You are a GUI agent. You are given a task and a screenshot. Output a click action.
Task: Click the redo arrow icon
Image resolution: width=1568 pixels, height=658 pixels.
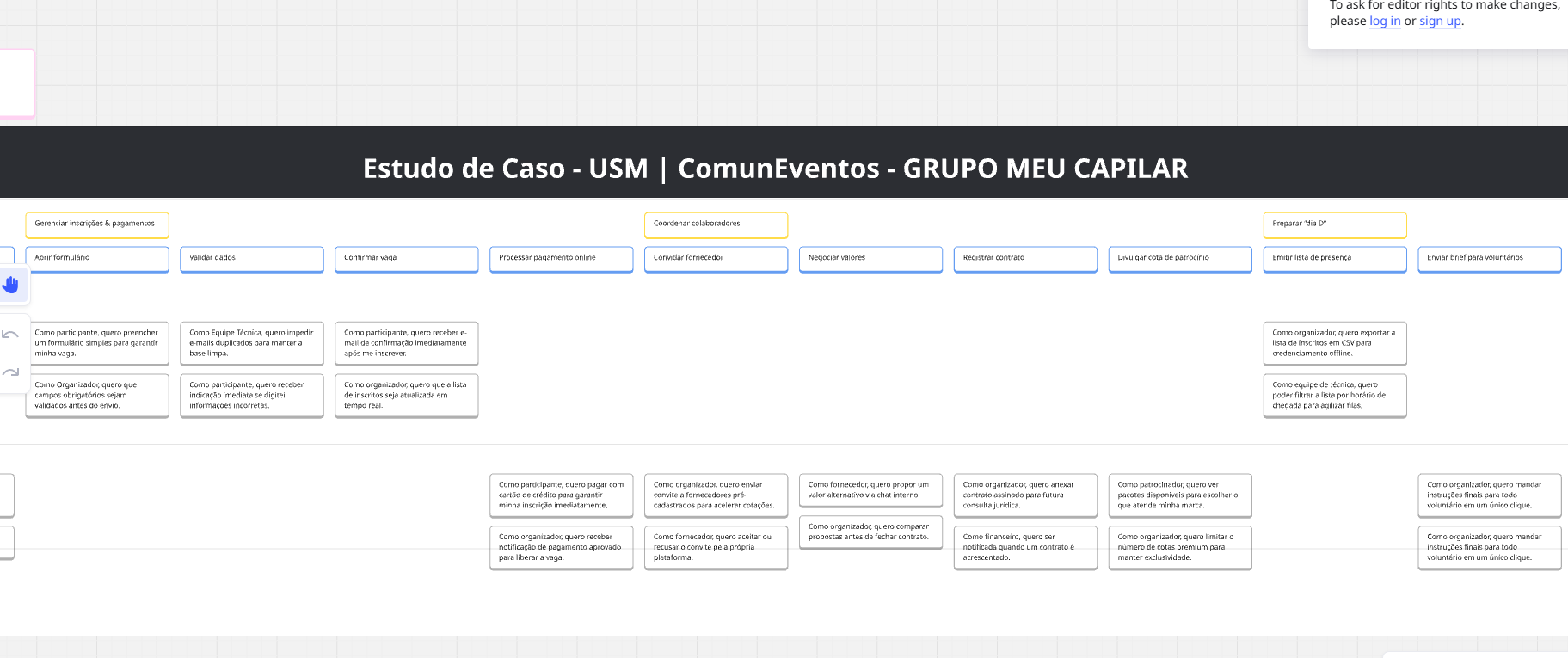10,372
